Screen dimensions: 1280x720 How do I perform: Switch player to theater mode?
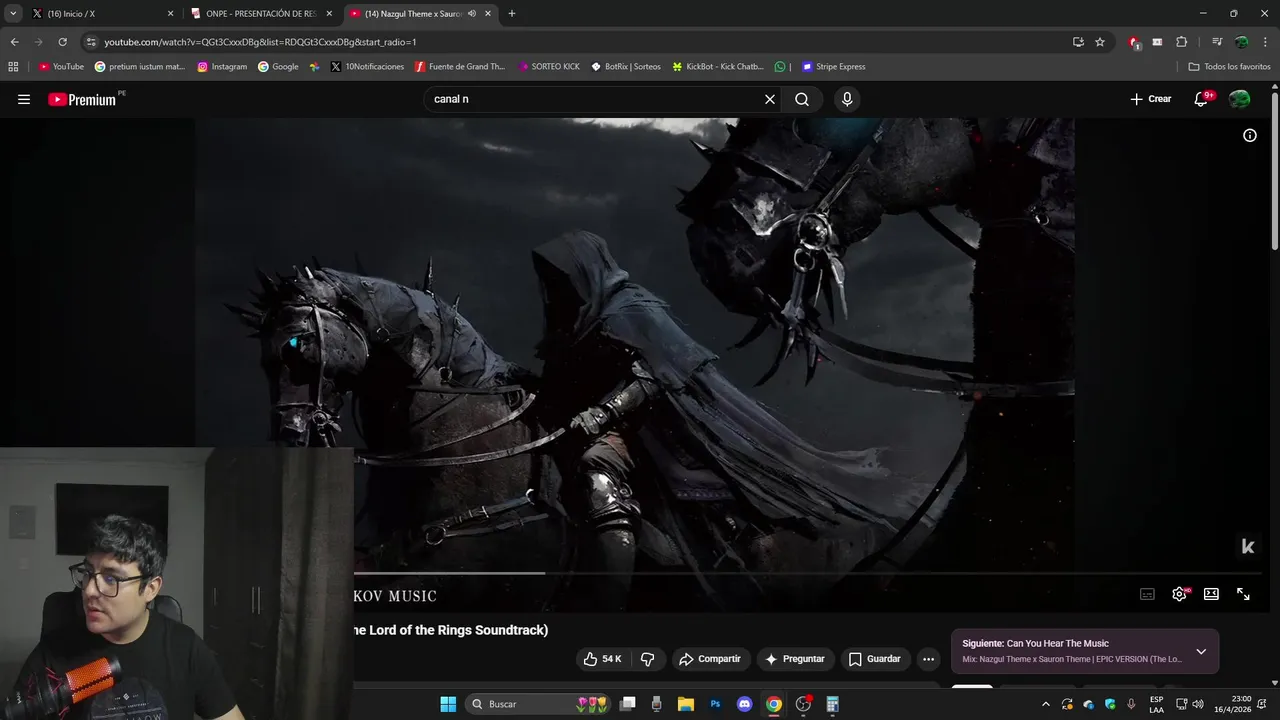1211,594
